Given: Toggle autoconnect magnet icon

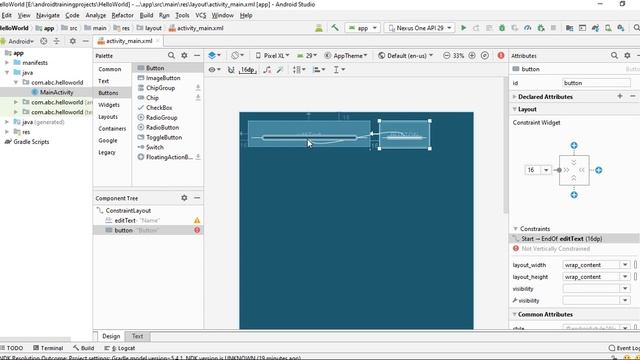Looking at the screenshot, I should click(x=231, y=70).
